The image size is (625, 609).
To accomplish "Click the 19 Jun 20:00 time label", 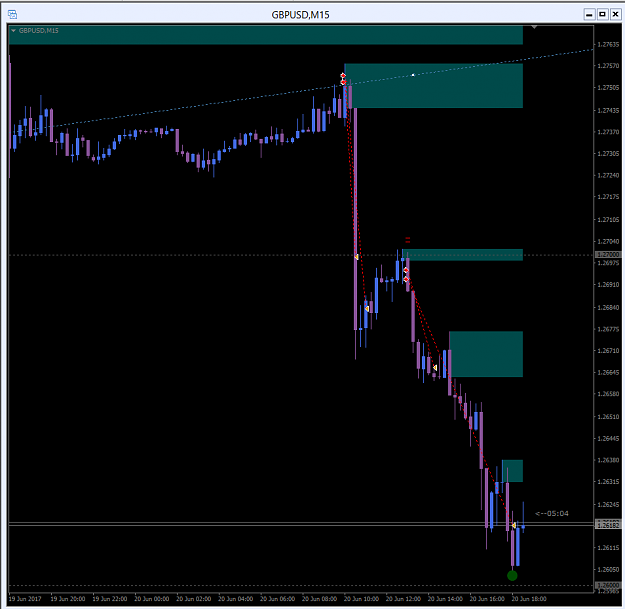I will [x=68, y=599].
